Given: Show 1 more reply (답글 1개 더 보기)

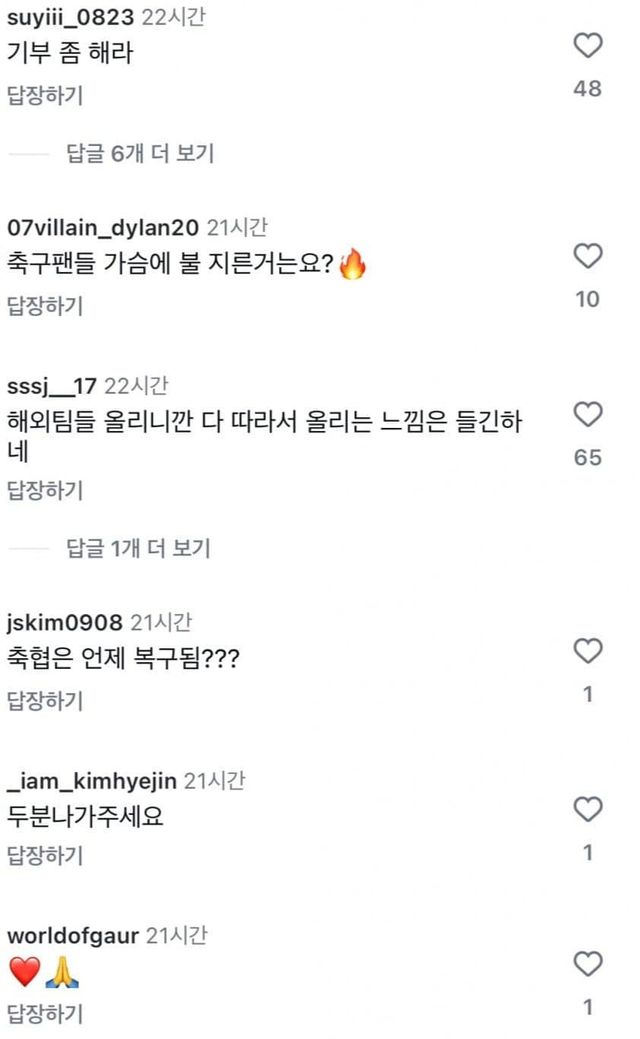Looking at the screenshot, I should pos(140,548).
